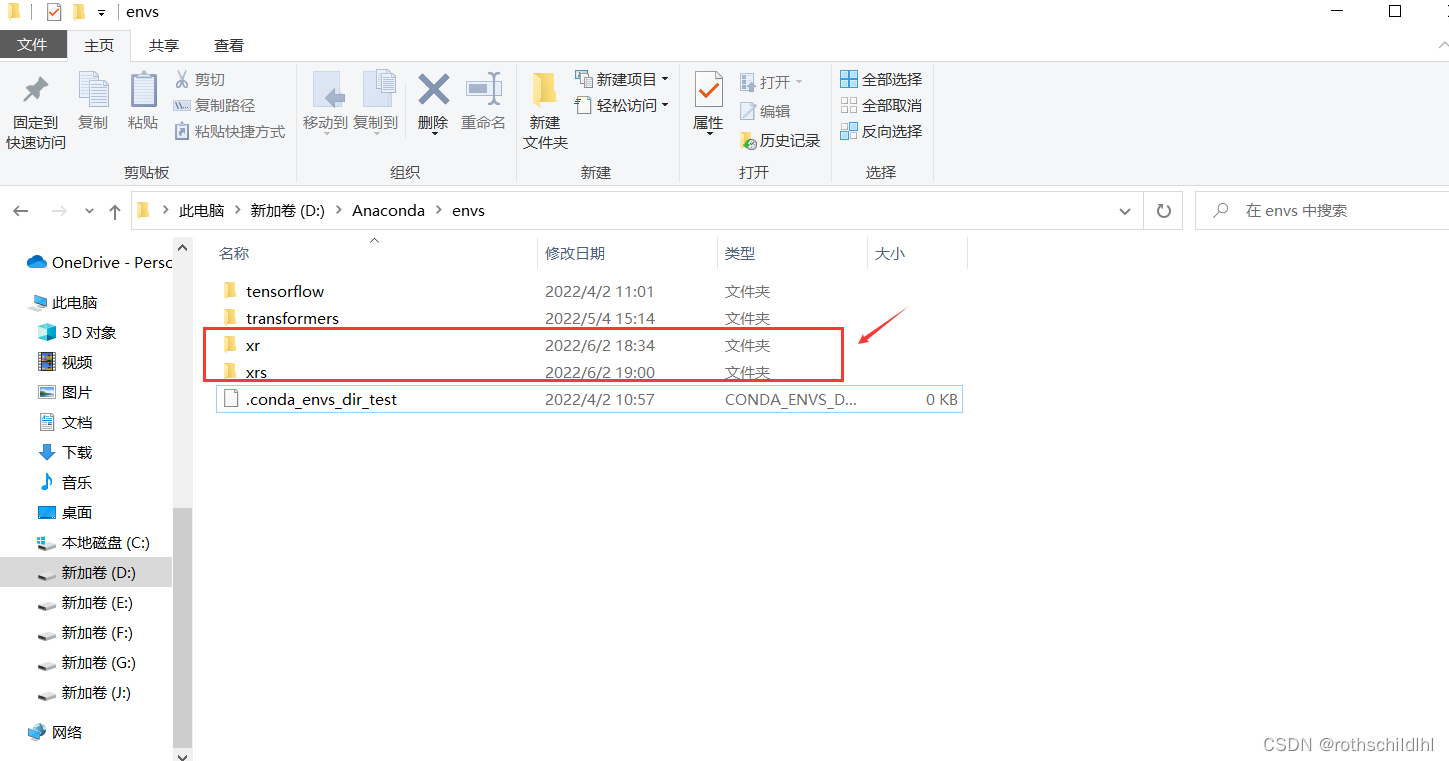Image resolution: width=1449 pixels, height=761 pixels.
Task: Pin folder to Quick access
Action: click(x=36, y=112)
